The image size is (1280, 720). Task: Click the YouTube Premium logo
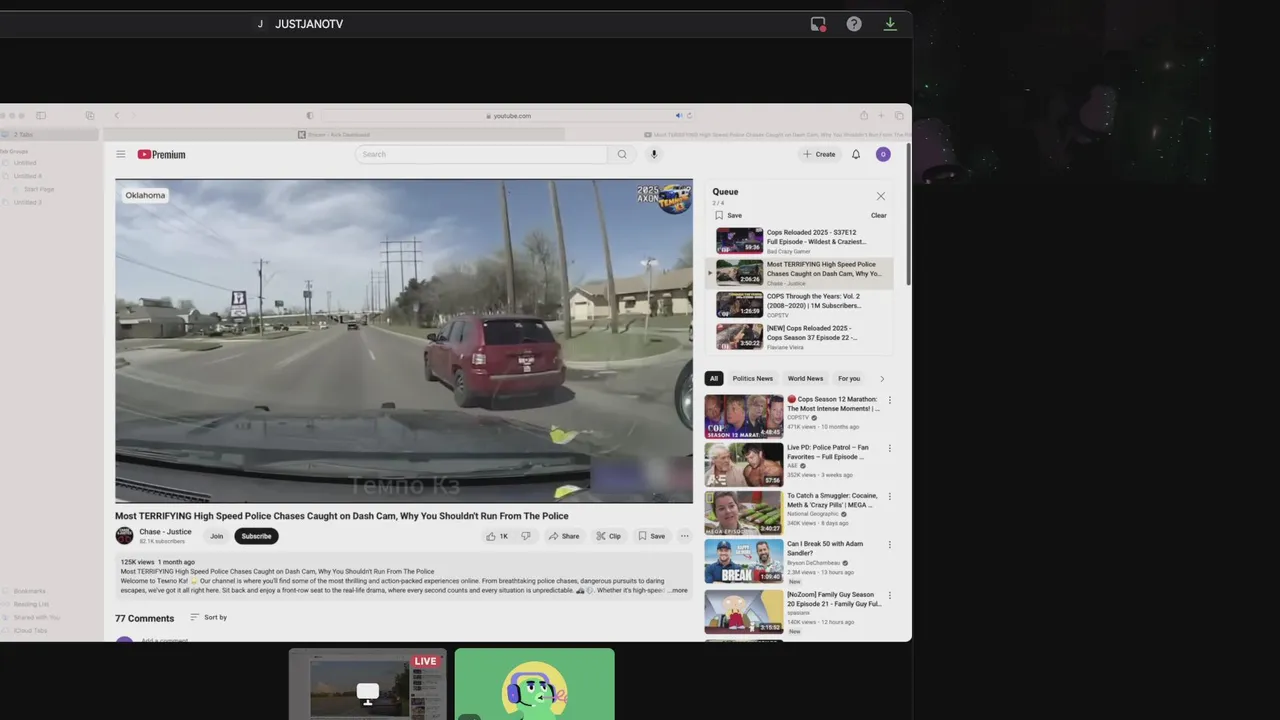[161, 154]
